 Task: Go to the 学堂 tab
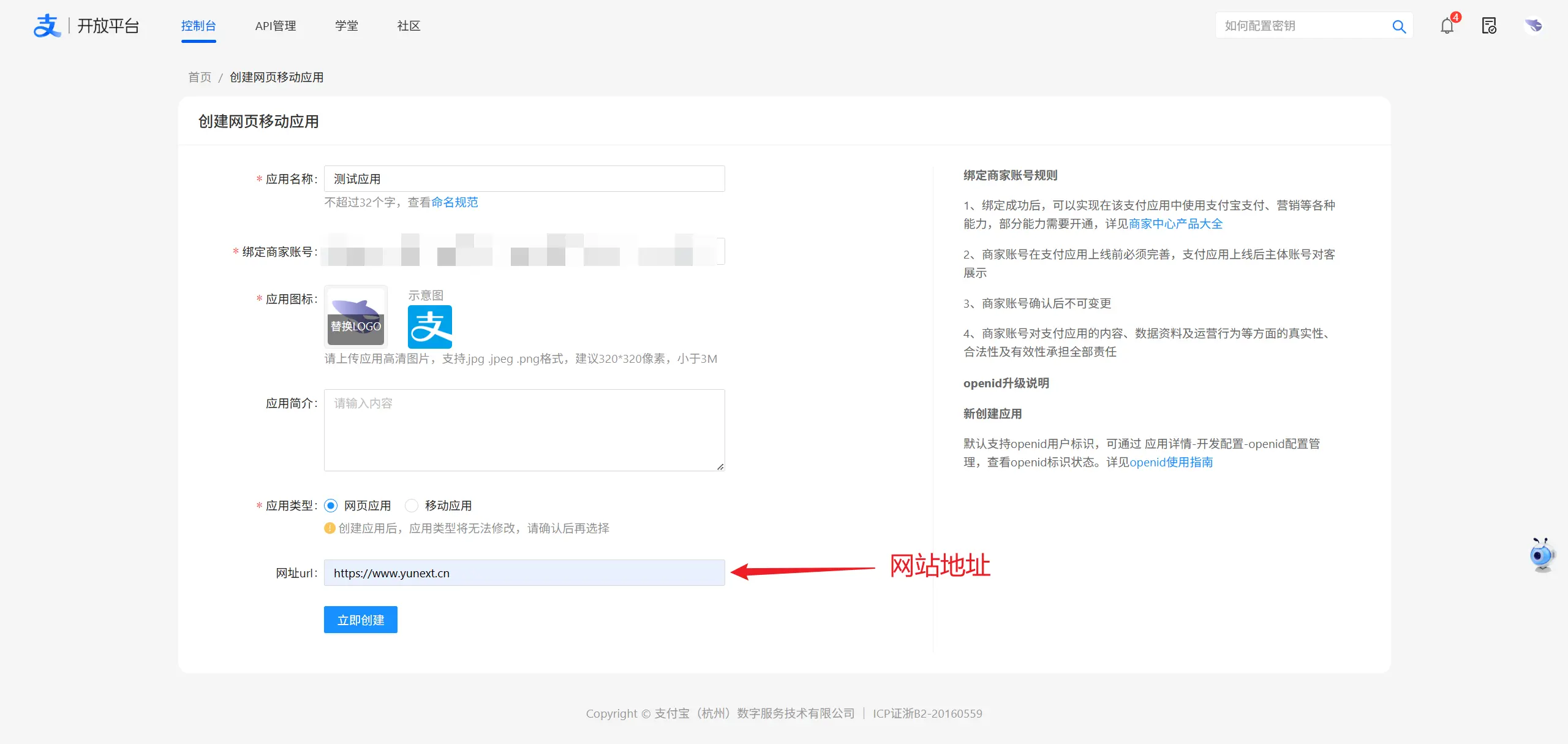[347, 26]
